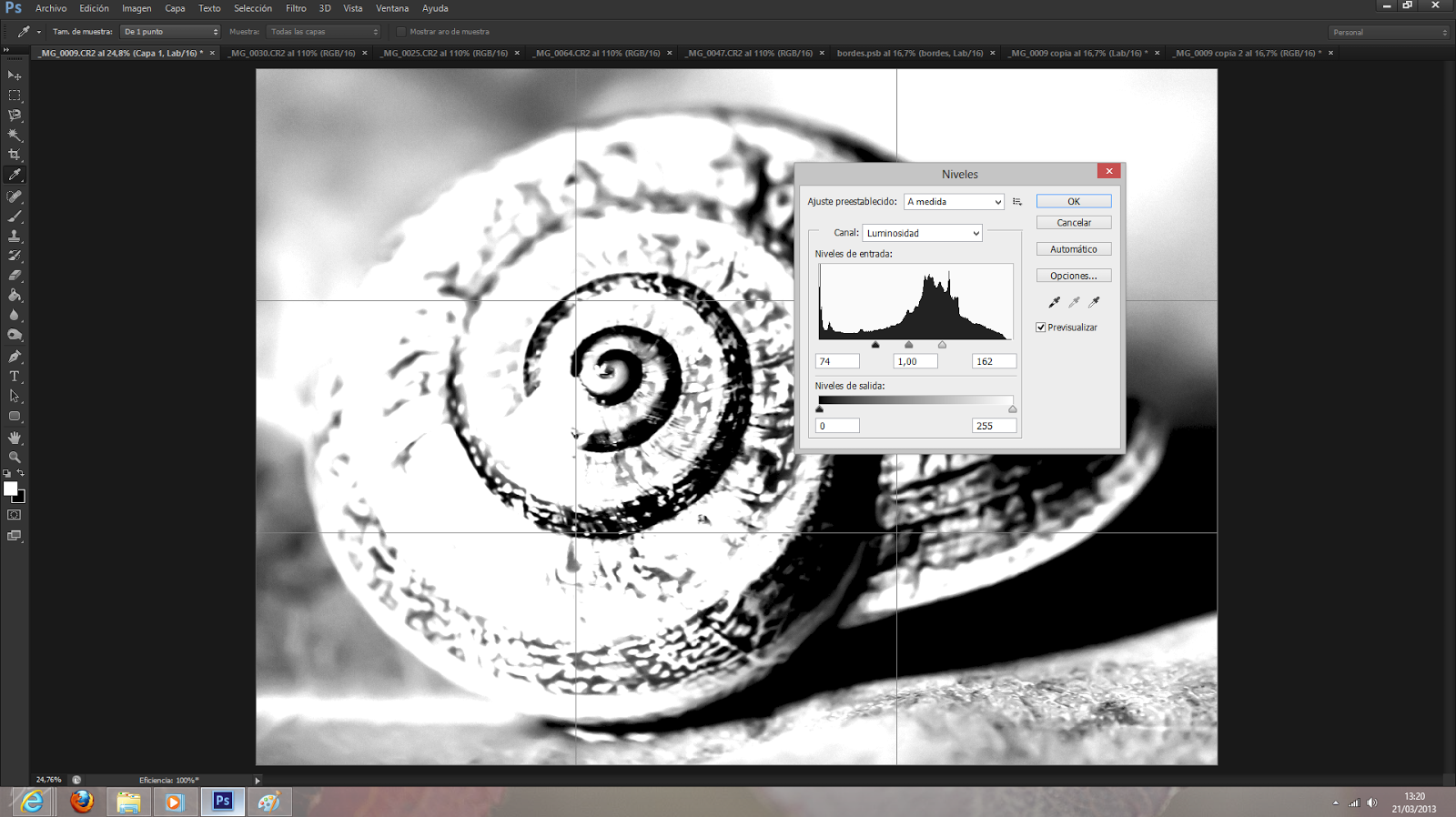Pick the white point eyedropper in Niveles
1456x817 pixels.
coord(1094,302)
